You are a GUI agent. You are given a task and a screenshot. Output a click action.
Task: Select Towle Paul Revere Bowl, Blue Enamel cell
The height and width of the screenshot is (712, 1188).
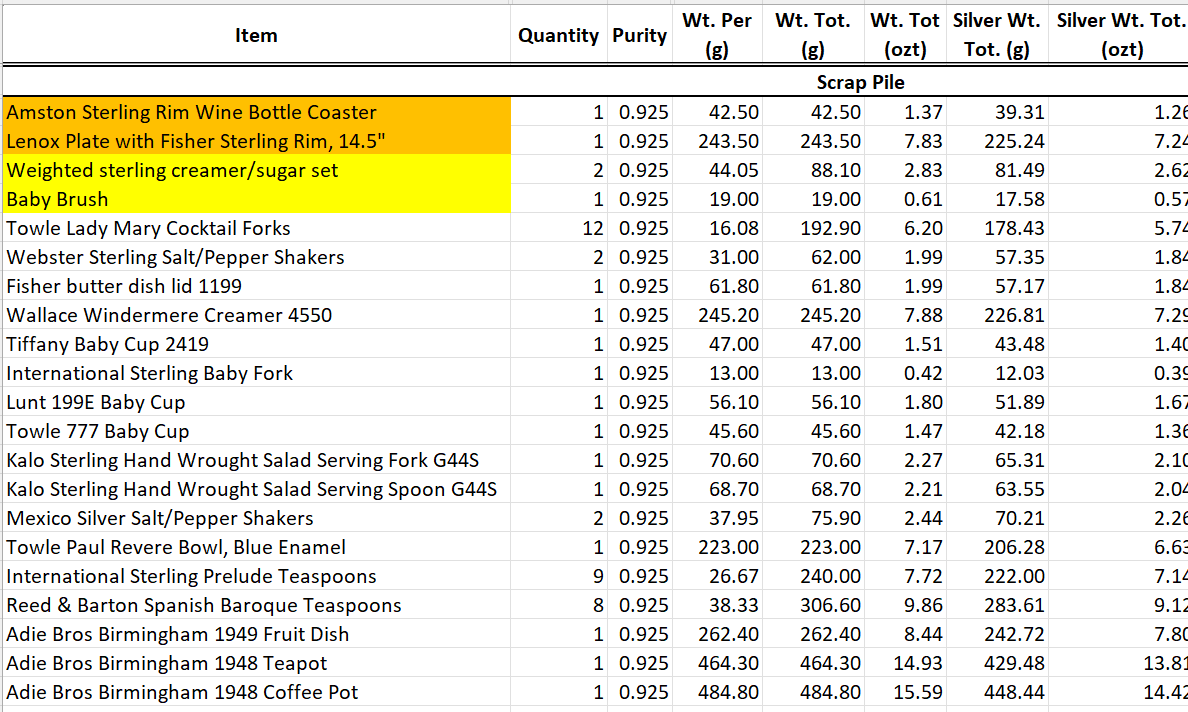click(257, 547)
